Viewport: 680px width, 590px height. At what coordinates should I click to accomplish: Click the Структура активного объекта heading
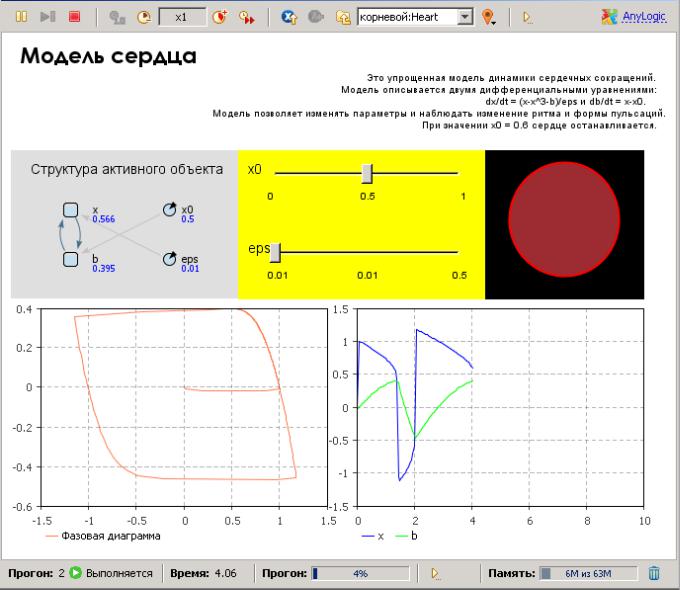pyautogui.click(x=127, y=169)
